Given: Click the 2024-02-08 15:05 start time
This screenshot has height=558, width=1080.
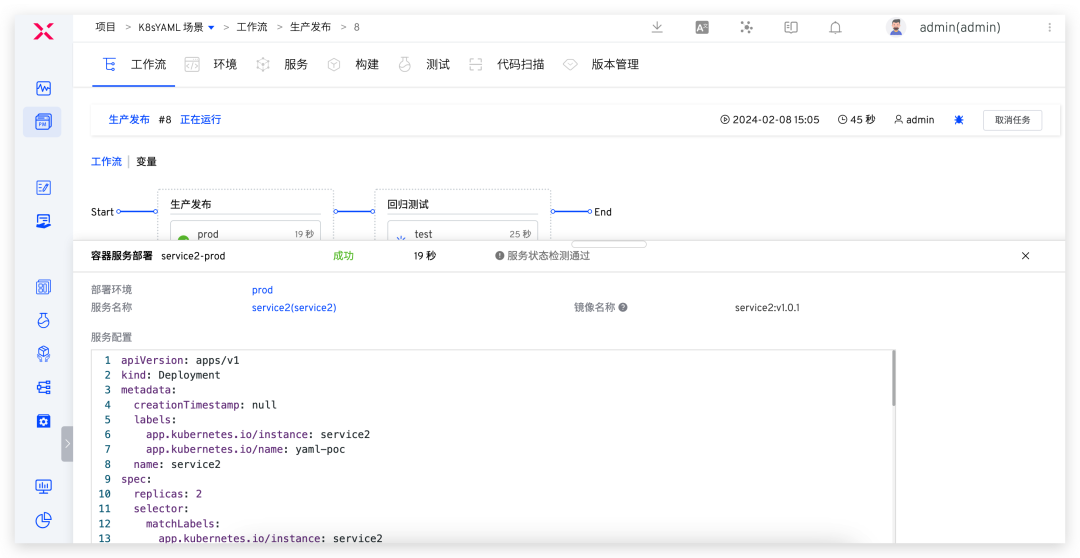Looking at the screenshot, I should point(776,120).
